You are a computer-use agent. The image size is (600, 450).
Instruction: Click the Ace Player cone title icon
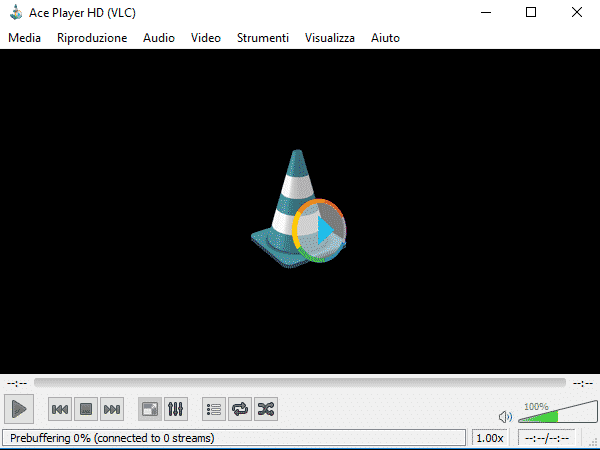click(x=16, y=12)
